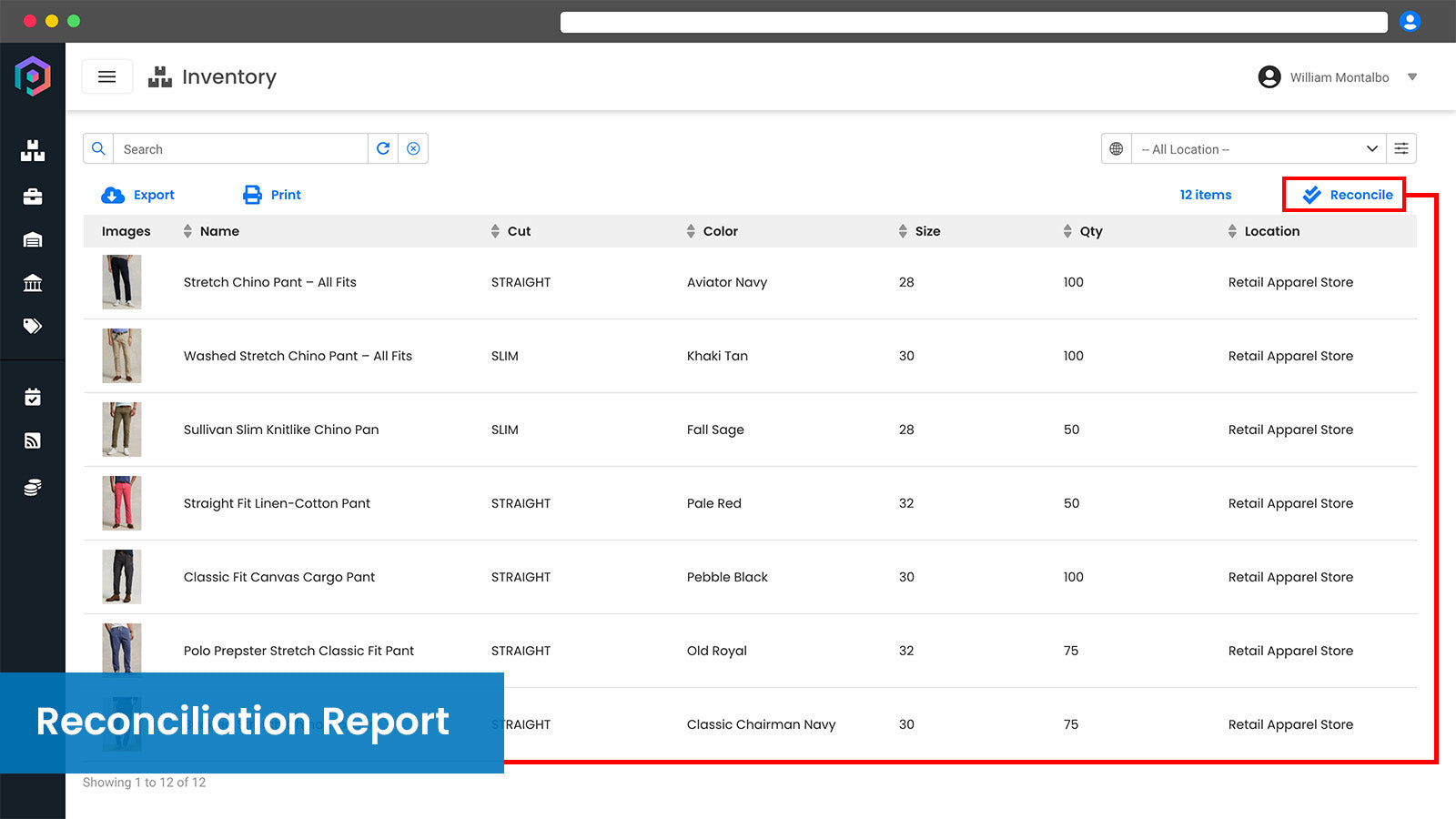
Task: Refresh the inventory search results
Action: (383, 148)
